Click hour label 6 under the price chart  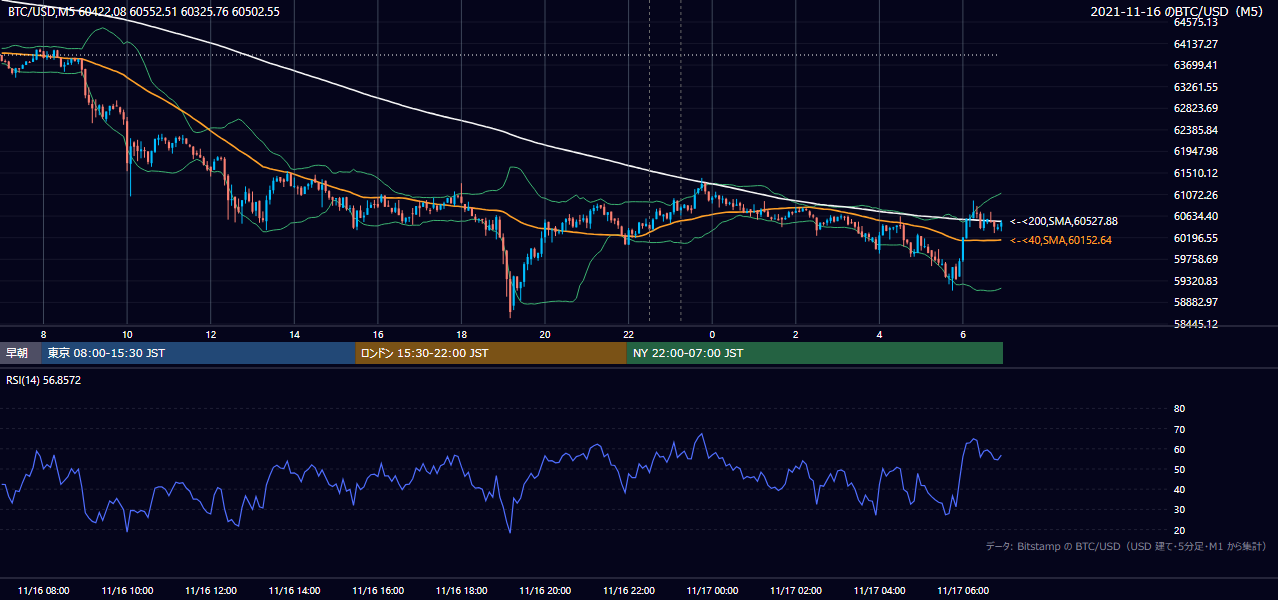963,334
